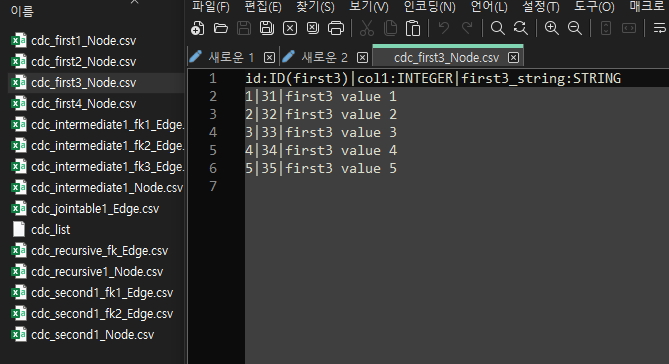This screenshot has width=669, height=364.
Task: Select cdc_intermediate1_fk2_Edge file
Action: (108, 146)
